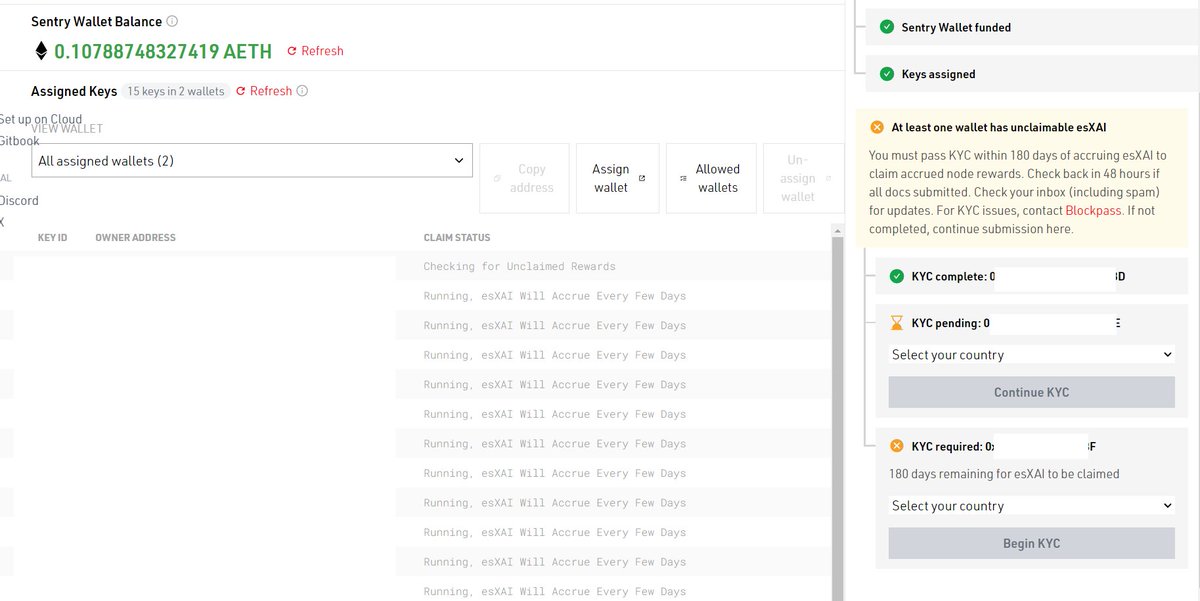
Task: Click the Copy address button
Action: coord(525,178)
